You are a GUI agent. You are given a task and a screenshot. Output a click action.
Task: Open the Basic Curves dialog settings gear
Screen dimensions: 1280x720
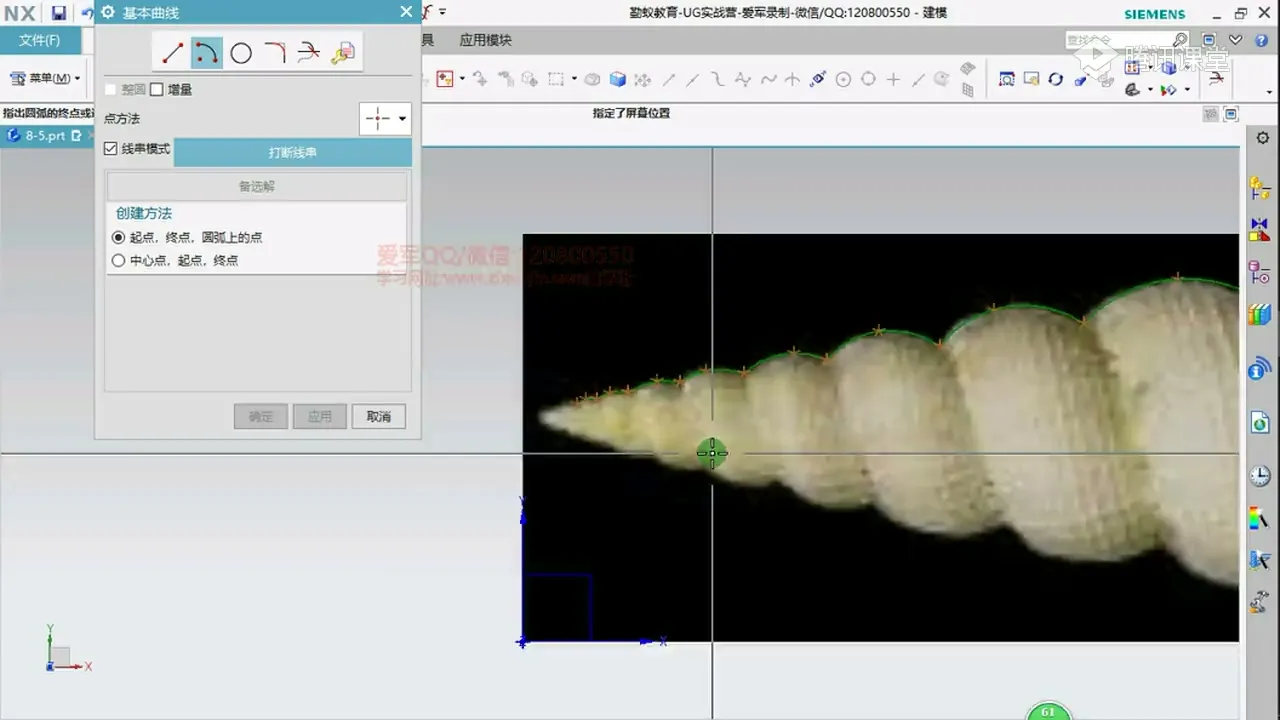click(x=109, y=13)
